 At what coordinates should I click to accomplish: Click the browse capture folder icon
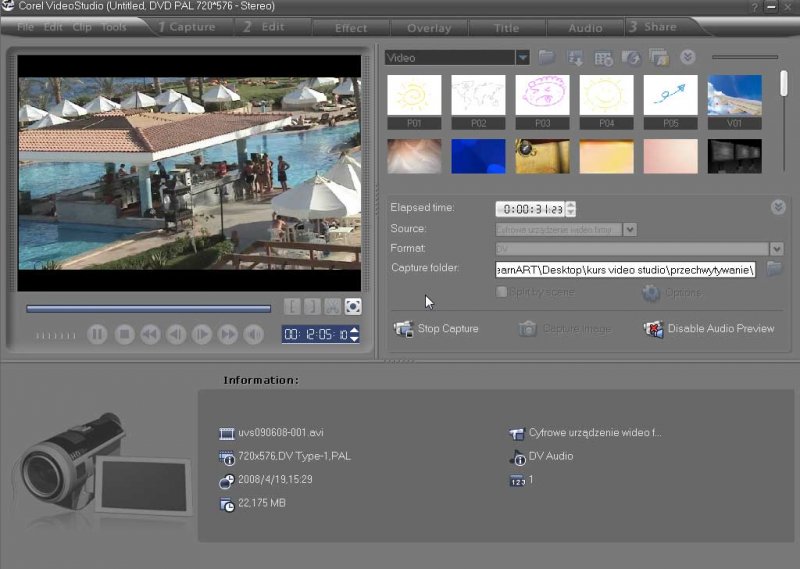point(774,269)
